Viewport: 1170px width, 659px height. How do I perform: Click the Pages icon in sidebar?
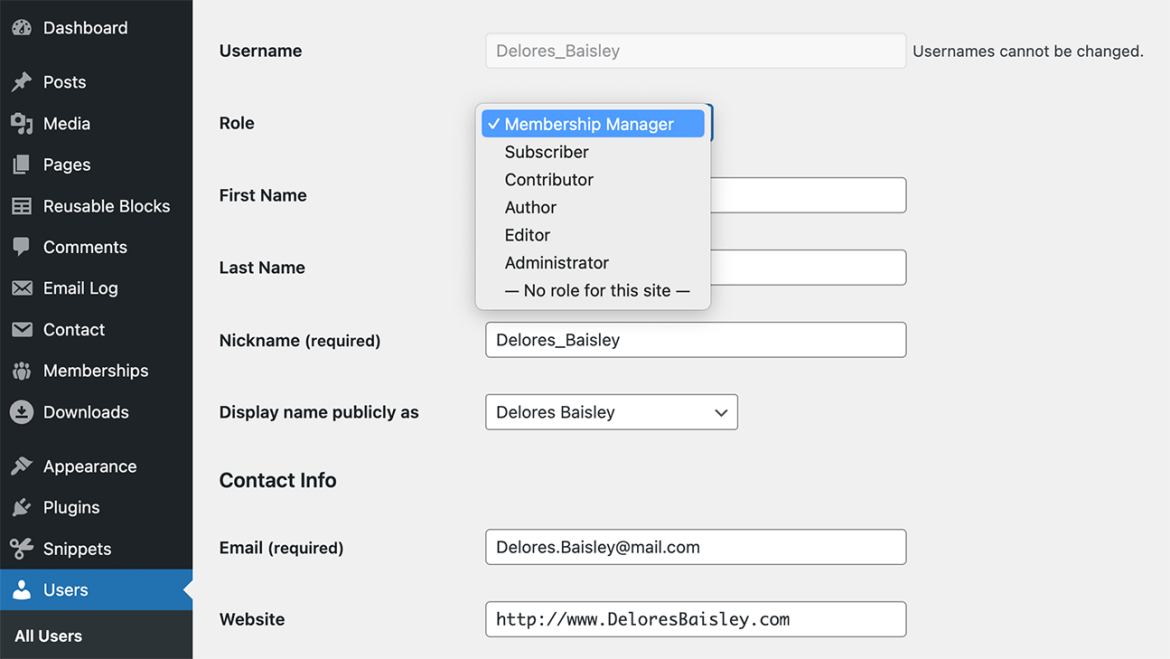click(22, 164)
